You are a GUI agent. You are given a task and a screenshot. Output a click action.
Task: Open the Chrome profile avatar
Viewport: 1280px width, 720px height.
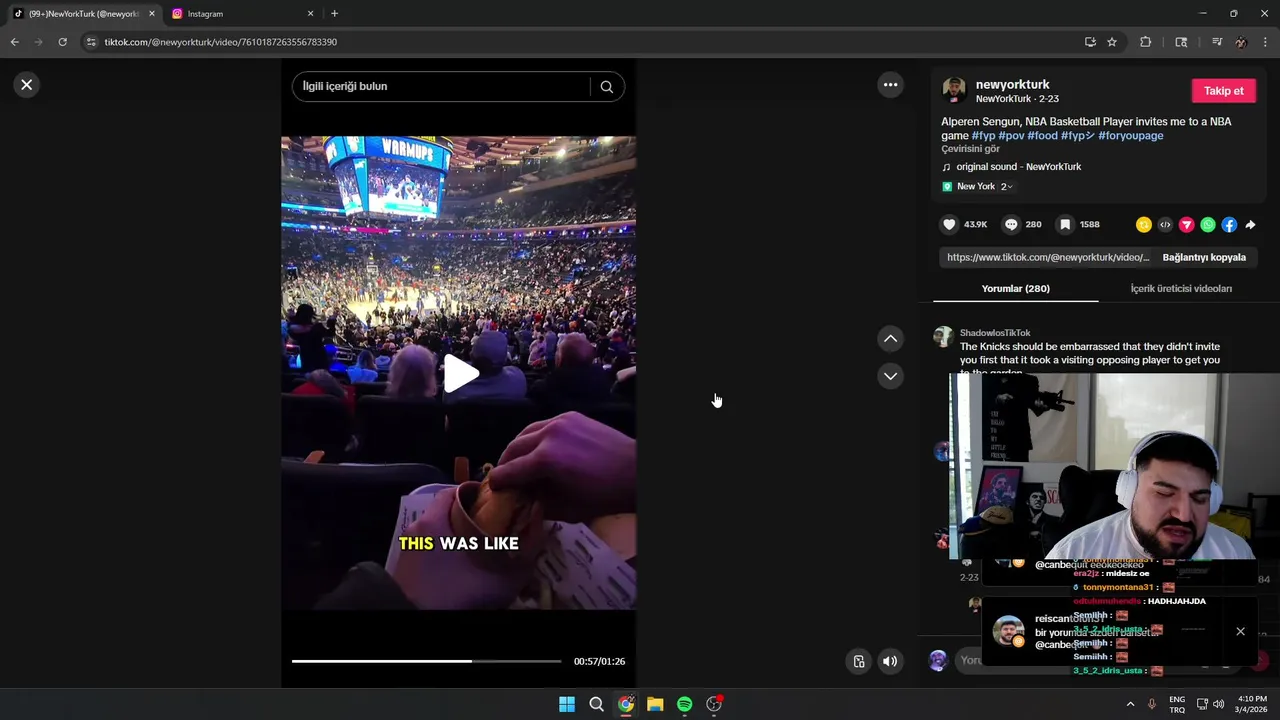click(x=1241, y=42)
